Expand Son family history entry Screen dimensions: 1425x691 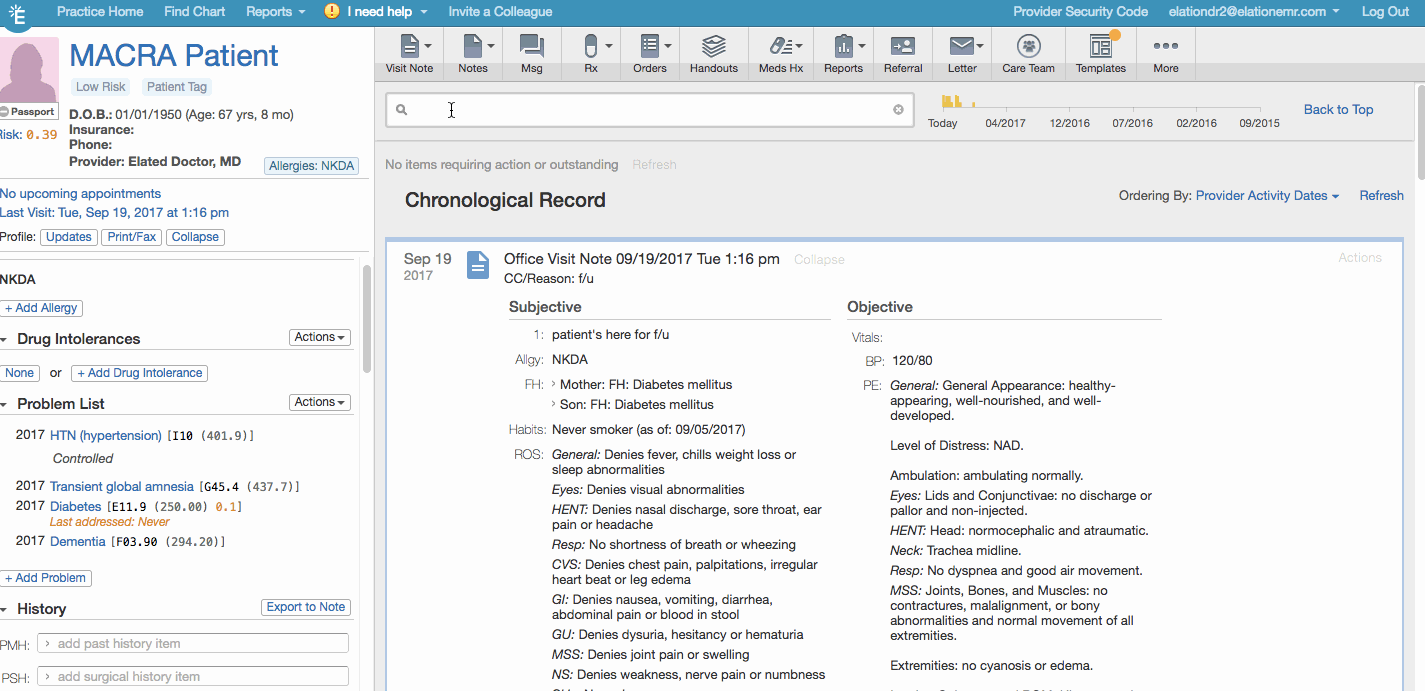(x=554, y=405)
